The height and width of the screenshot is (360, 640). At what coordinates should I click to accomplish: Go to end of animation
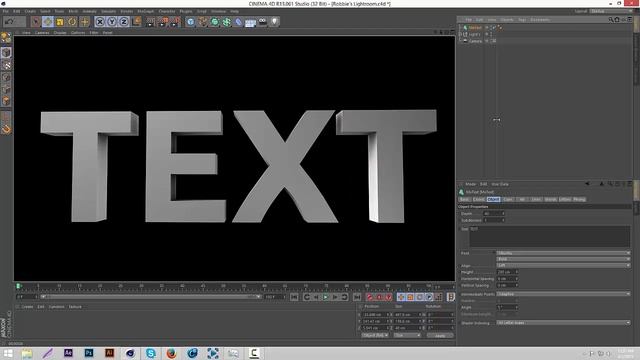click(x=357, y=297)
